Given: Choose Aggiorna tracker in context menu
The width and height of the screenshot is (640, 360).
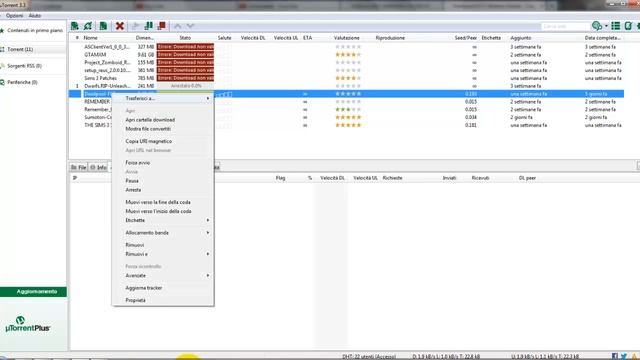Looking at the screenshot, I should pyautogui.click(x=163, y=288).
